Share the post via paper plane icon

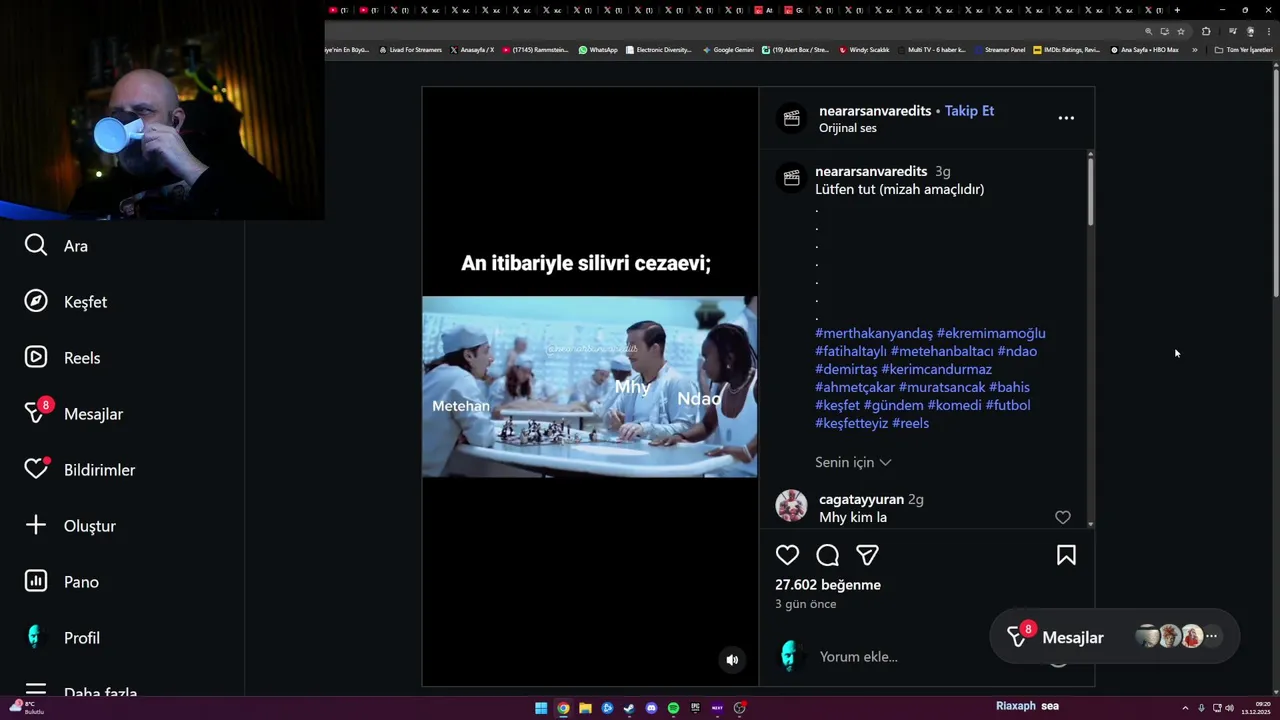tap(867, 555)
